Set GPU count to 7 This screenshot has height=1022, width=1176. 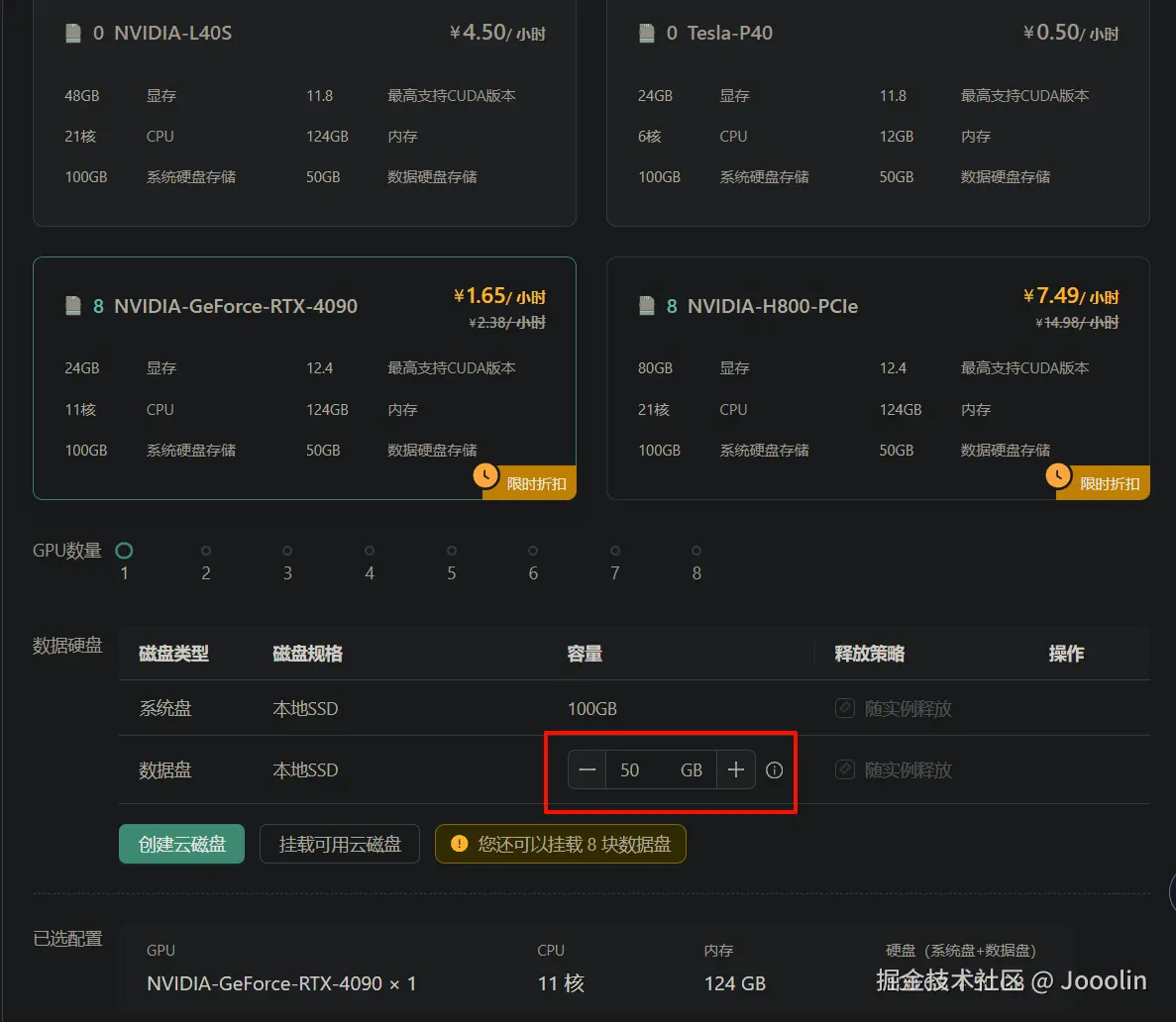(x=615, y=552)
